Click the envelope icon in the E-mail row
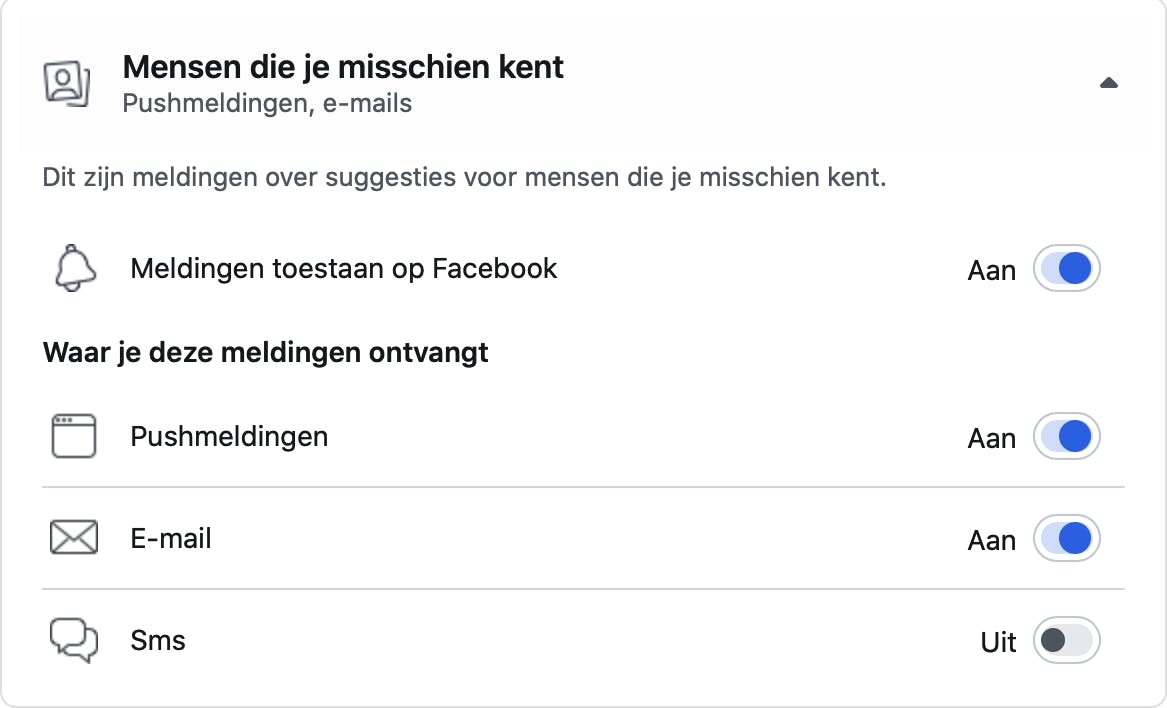1167x708 pixels. (73, 537)
